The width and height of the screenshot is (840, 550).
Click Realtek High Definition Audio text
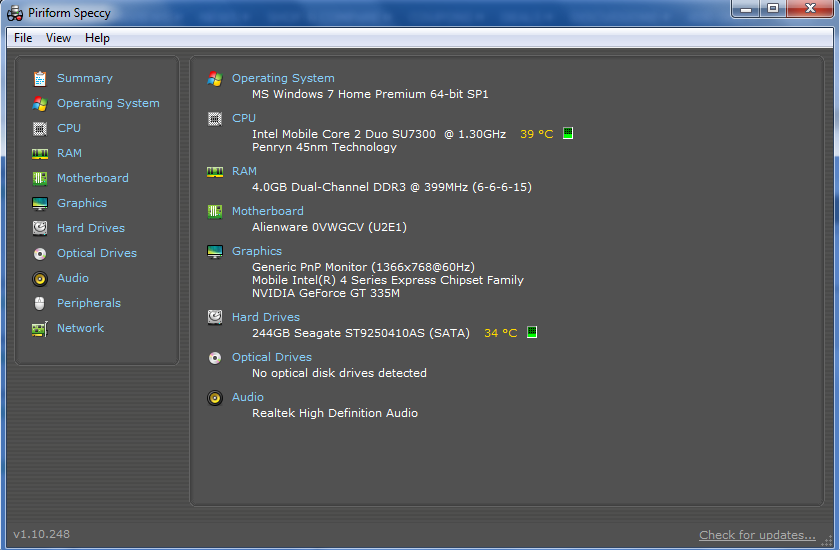coord(335,413)
